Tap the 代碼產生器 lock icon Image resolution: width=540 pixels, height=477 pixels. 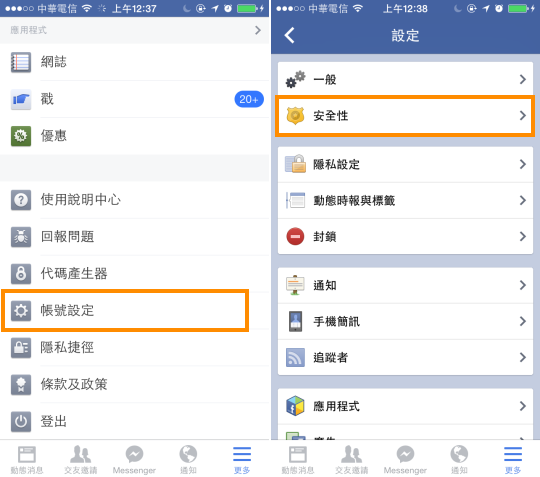coord(21,273)
